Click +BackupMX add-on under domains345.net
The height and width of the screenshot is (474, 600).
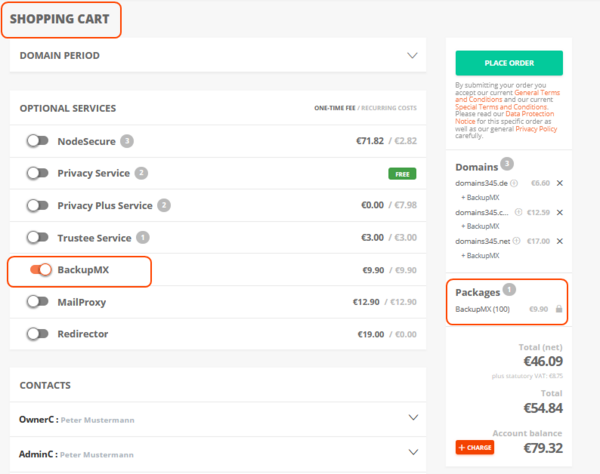[x=480, y=255]
